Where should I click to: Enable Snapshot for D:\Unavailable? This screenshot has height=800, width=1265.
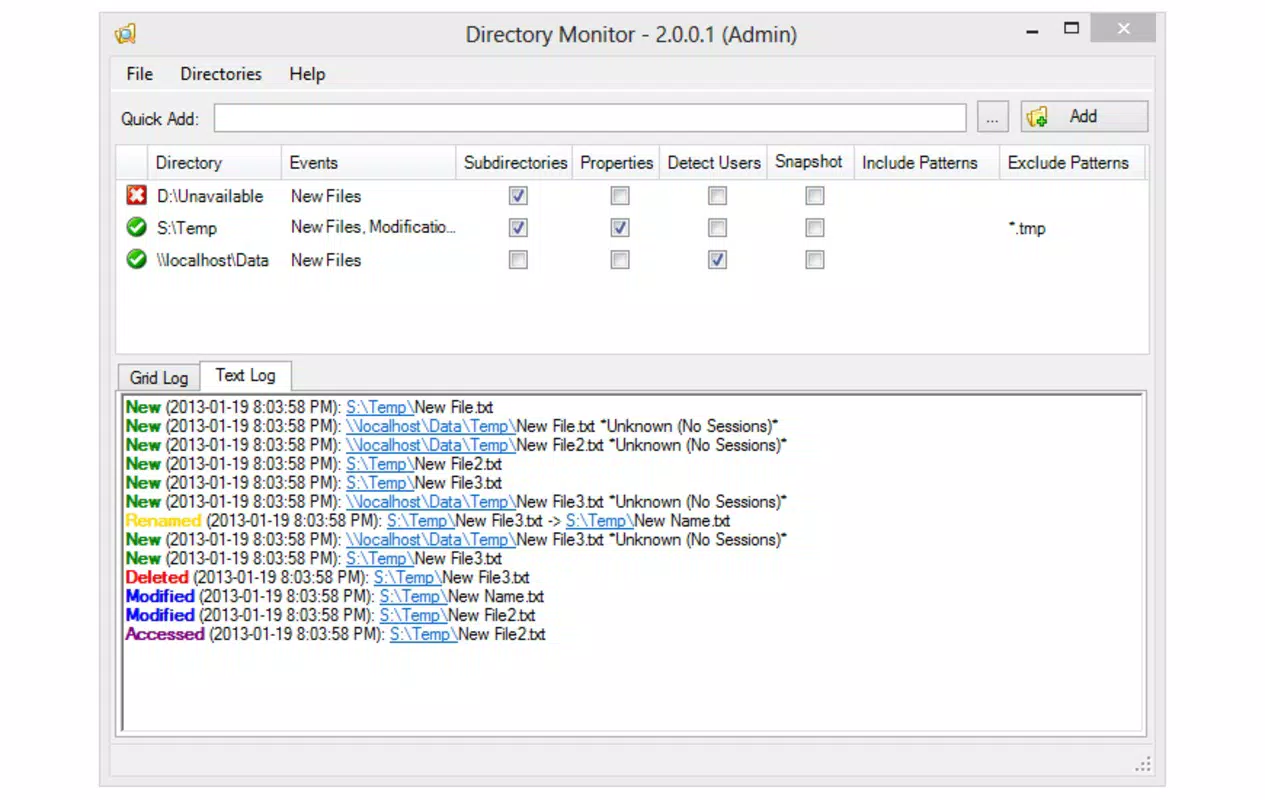[815, 196]
